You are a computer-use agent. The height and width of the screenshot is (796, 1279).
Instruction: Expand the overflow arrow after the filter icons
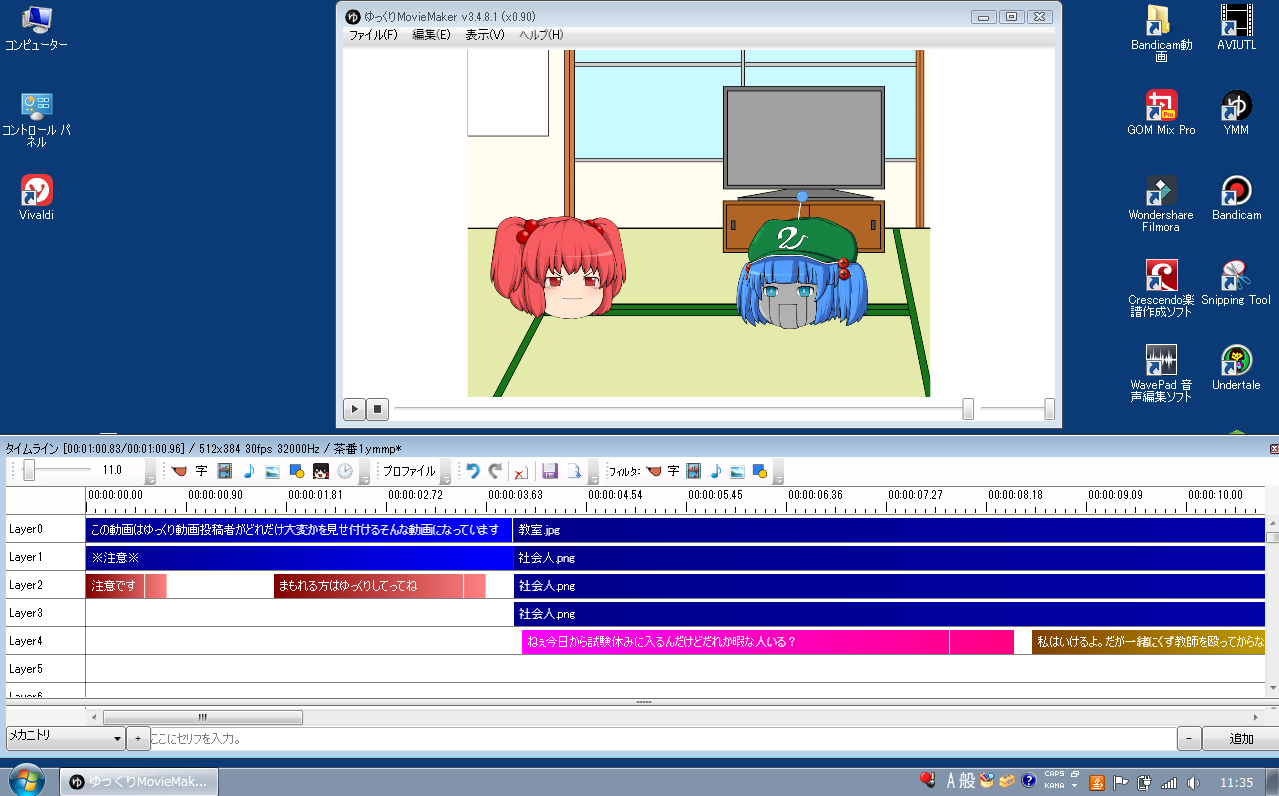click(778, 471)
